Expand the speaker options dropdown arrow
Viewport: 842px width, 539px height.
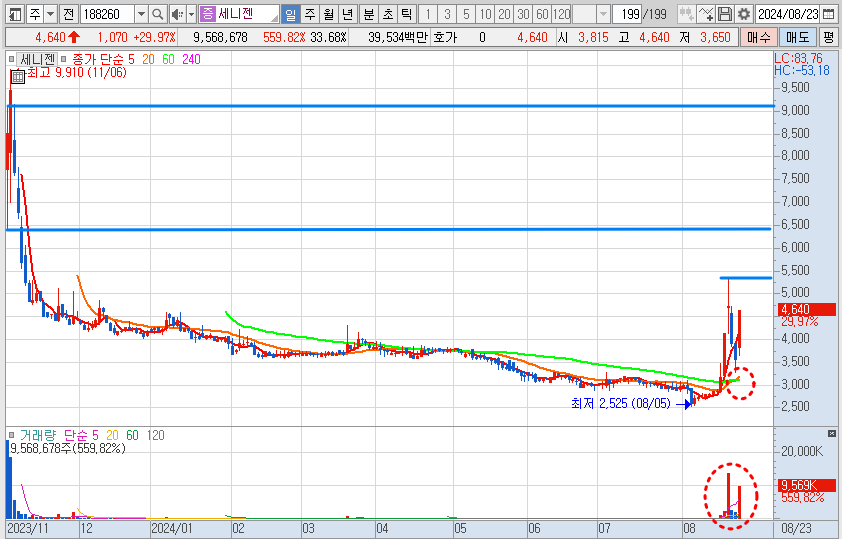191,14
